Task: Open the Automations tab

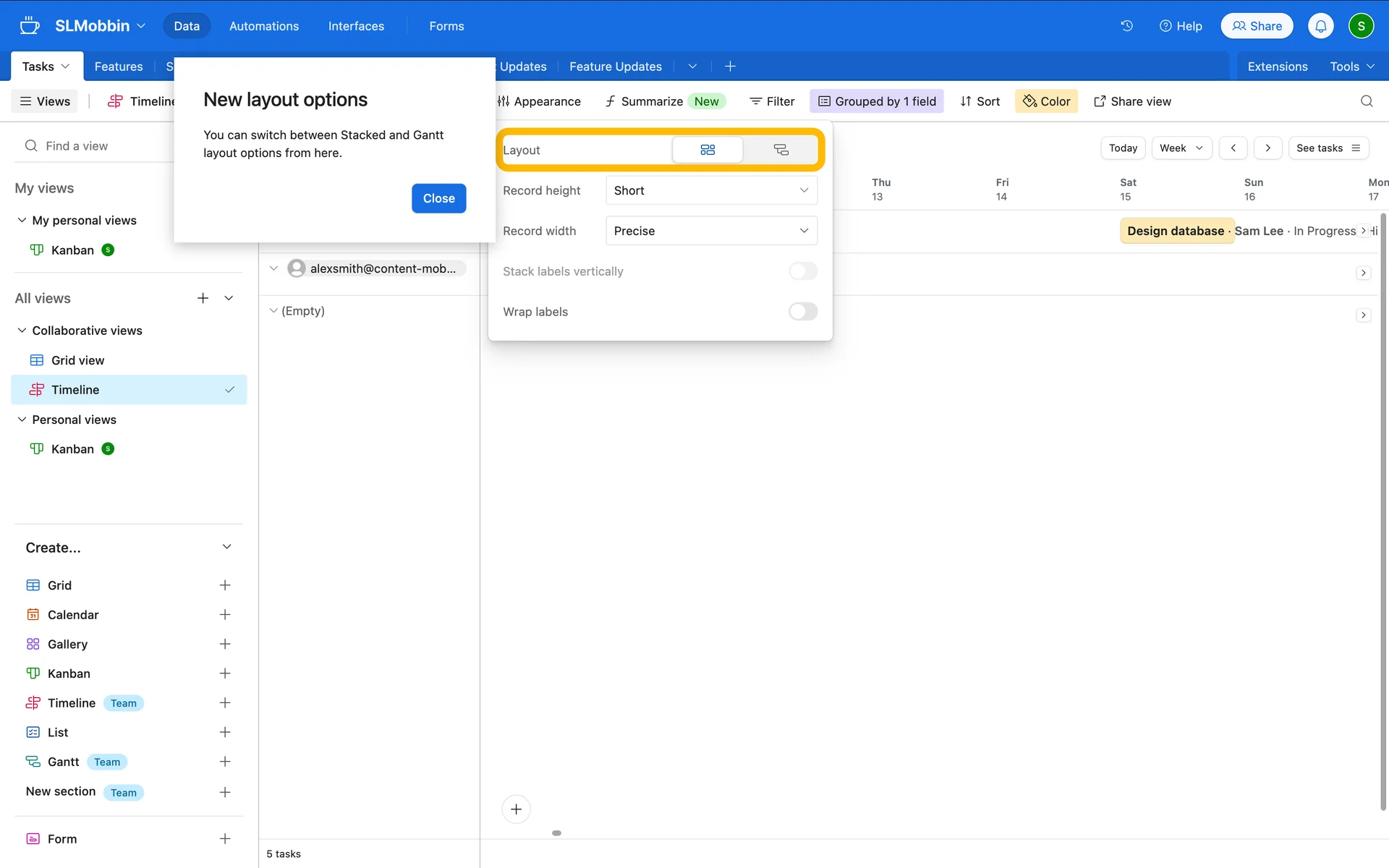Action: [264, 26]
